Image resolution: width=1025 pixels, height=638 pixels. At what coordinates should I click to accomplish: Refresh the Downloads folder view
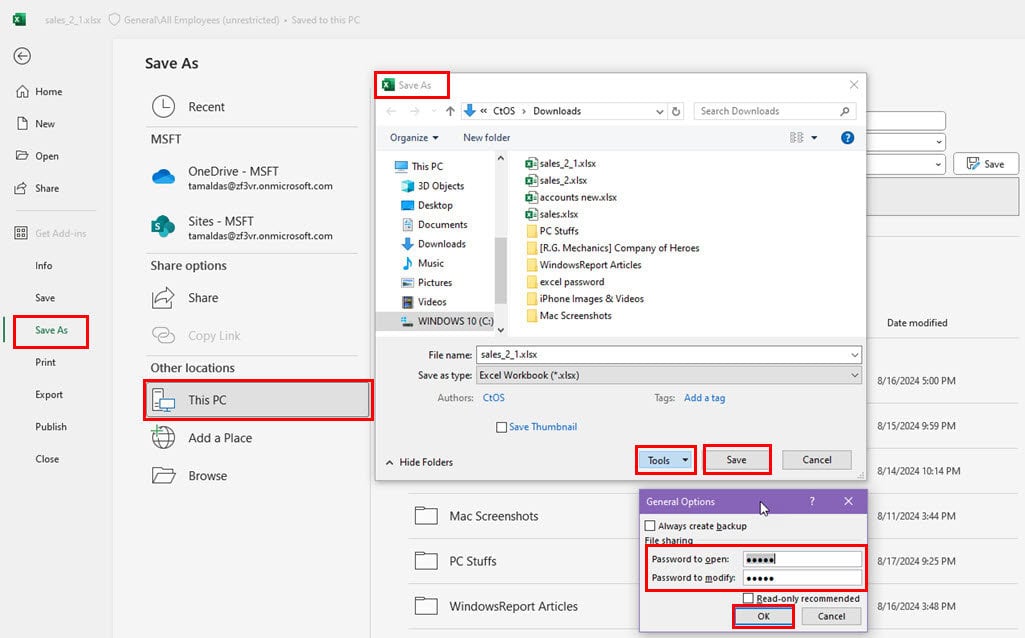(676, 111)
